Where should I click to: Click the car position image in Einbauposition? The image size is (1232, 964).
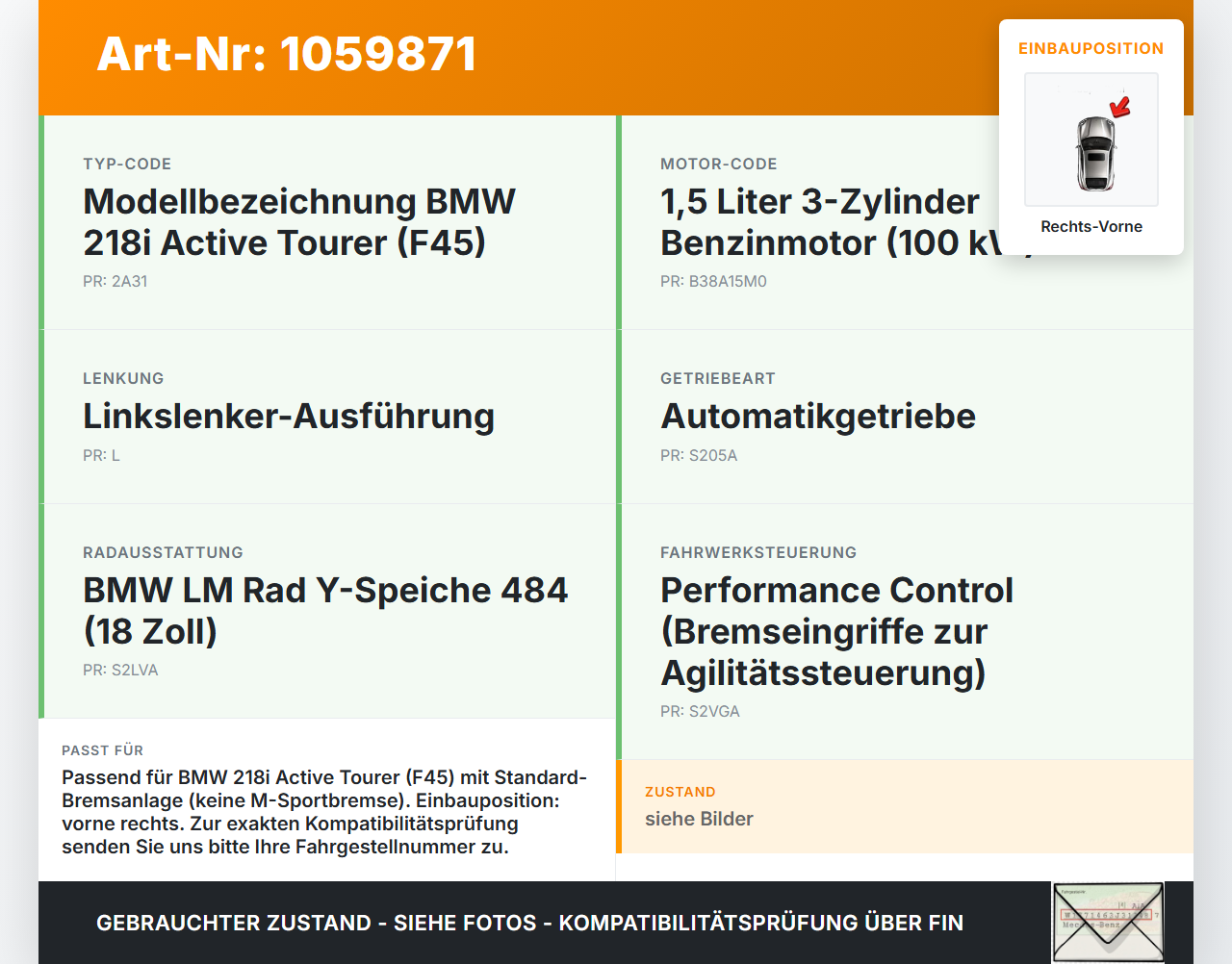pyautogui.click(x=1091, y=140)
